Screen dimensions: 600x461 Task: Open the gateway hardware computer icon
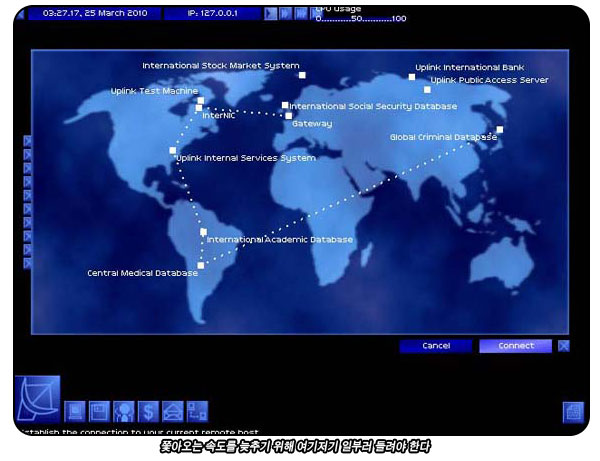coord(75,411)
